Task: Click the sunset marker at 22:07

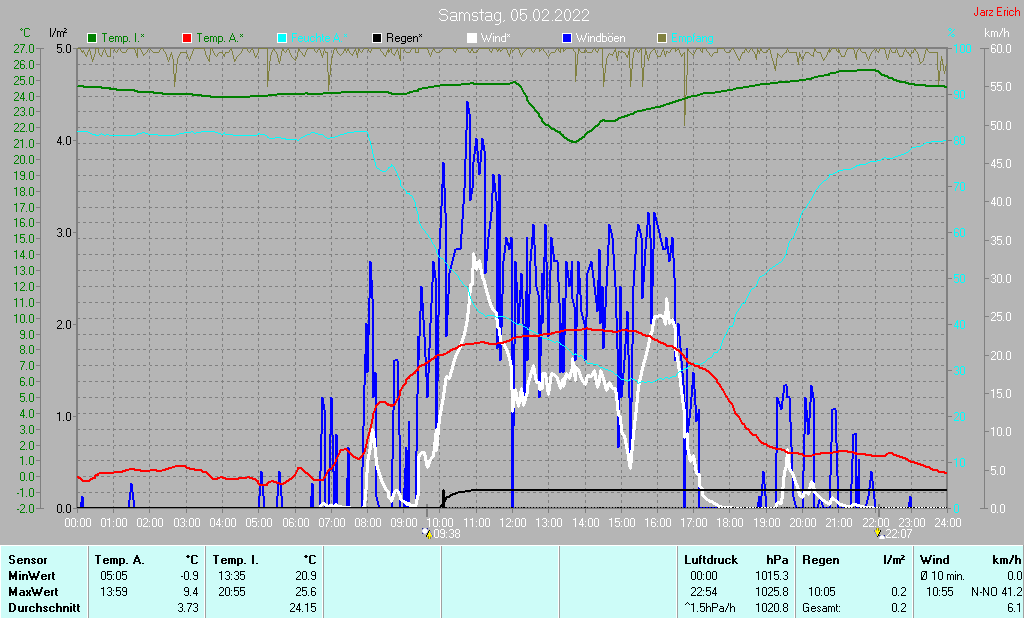Action: click(x=880, y=534)
